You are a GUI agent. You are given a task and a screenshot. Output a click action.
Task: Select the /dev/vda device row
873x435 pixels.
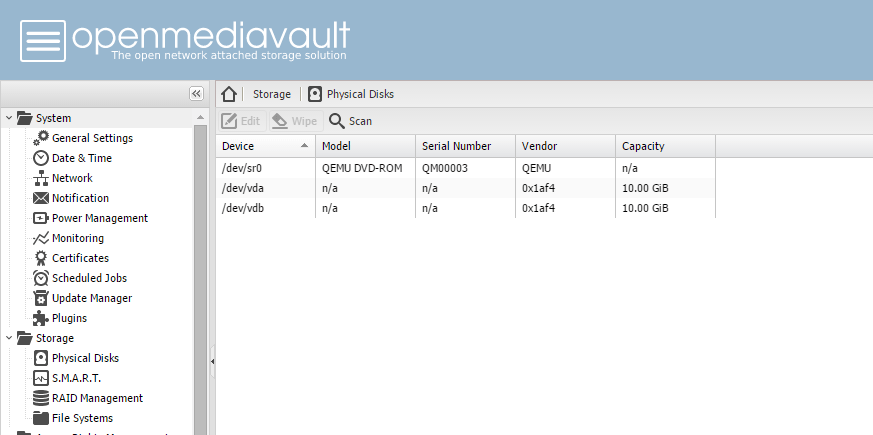coord(465,188)
